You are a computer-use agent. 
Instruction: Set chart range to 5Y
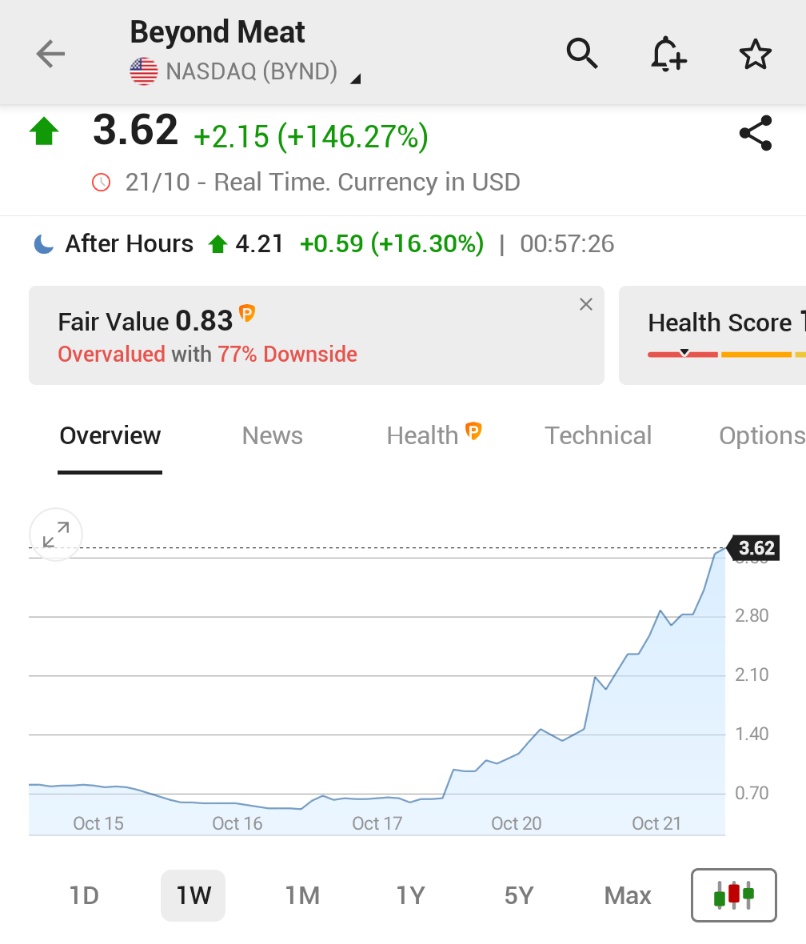519,895
